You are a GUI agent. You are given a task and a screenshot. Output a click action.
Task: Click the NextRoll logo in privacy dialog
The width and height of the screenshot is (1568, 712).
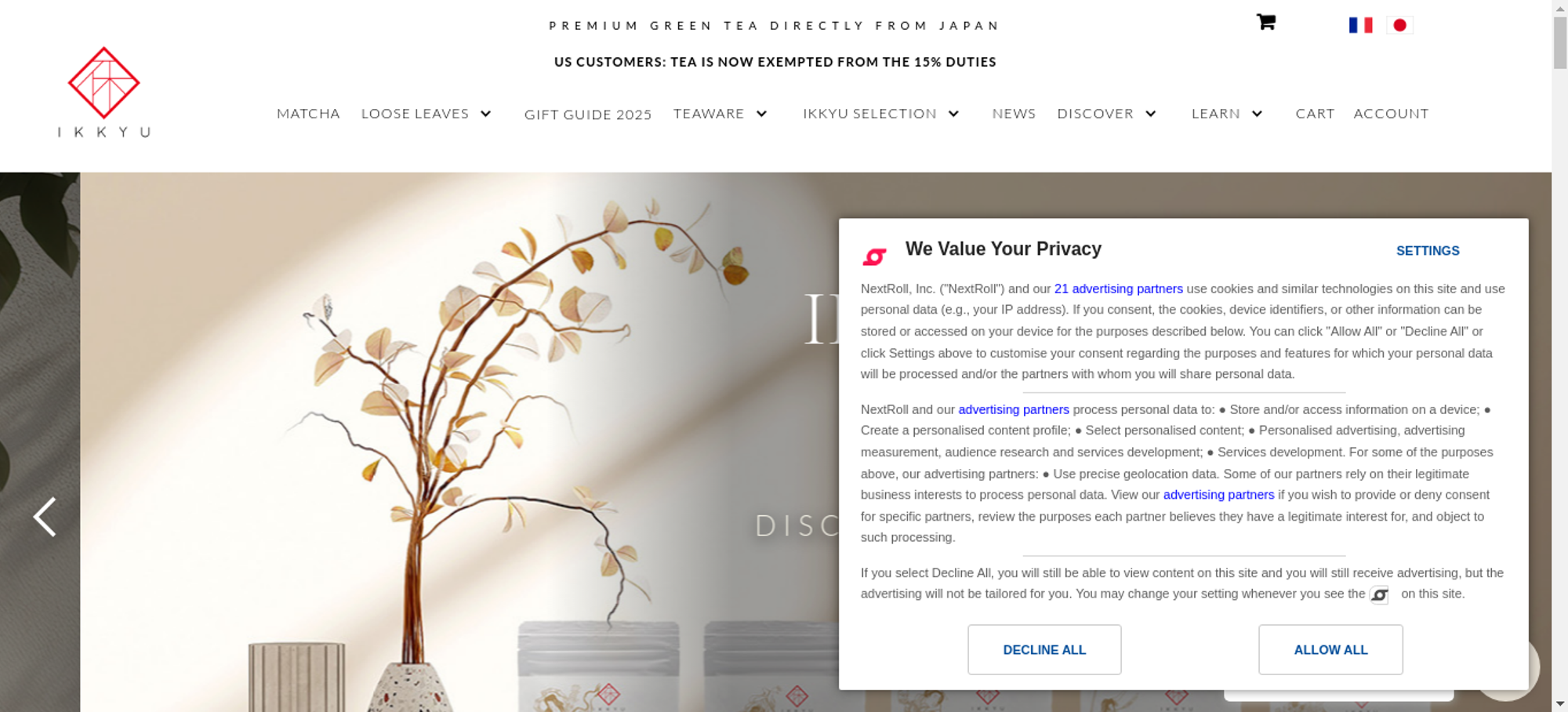(874, 256)
